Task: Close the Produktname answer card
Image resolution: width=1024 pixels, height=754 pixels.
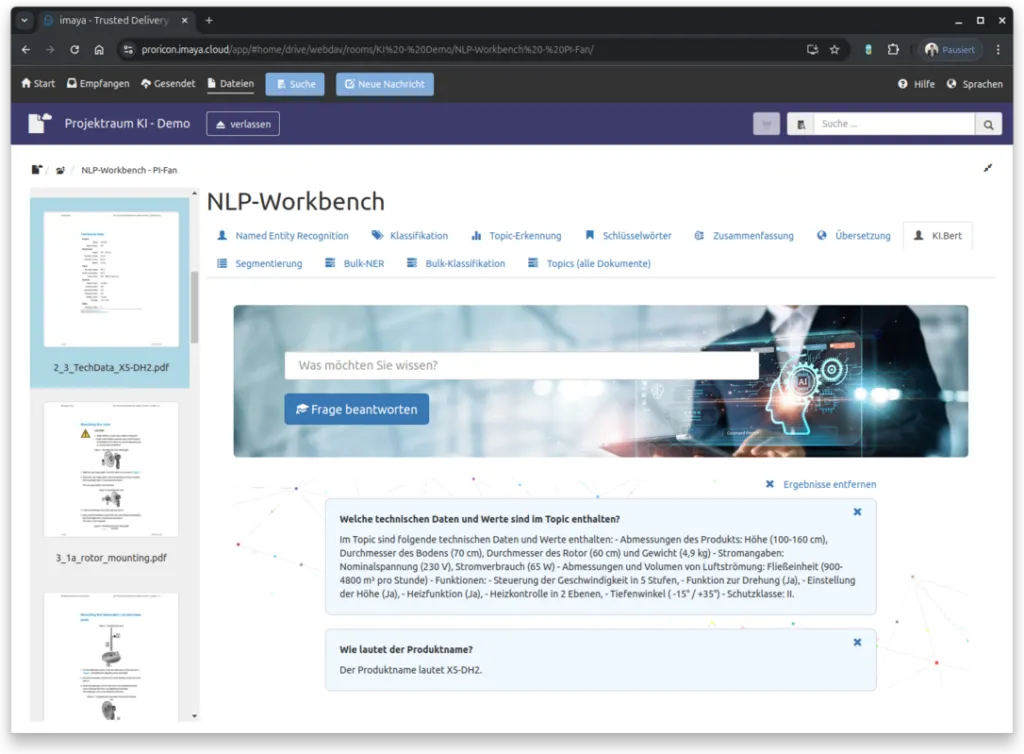Action: point(857,642)
